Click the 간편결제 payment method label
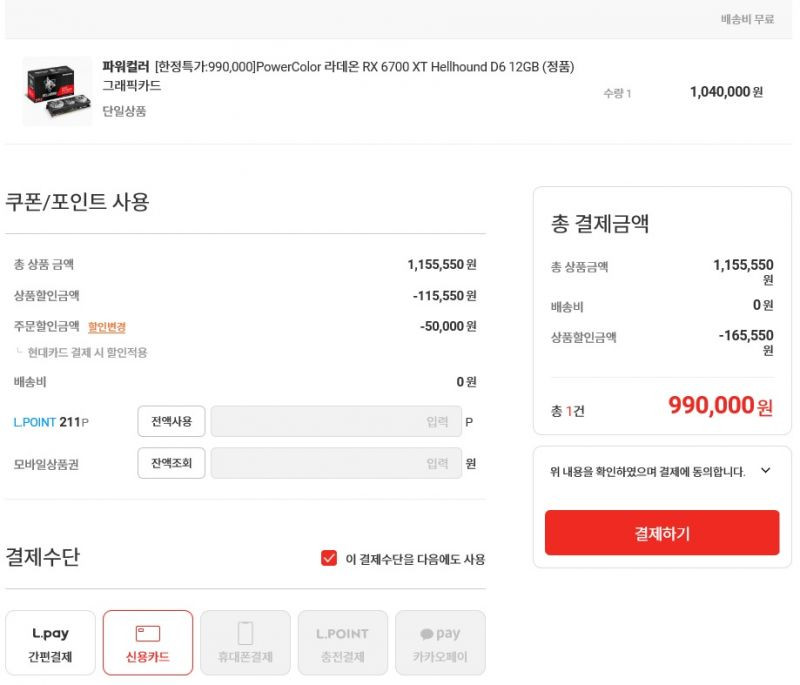This screenshot has width=800, height=685. tap(50, 656)
